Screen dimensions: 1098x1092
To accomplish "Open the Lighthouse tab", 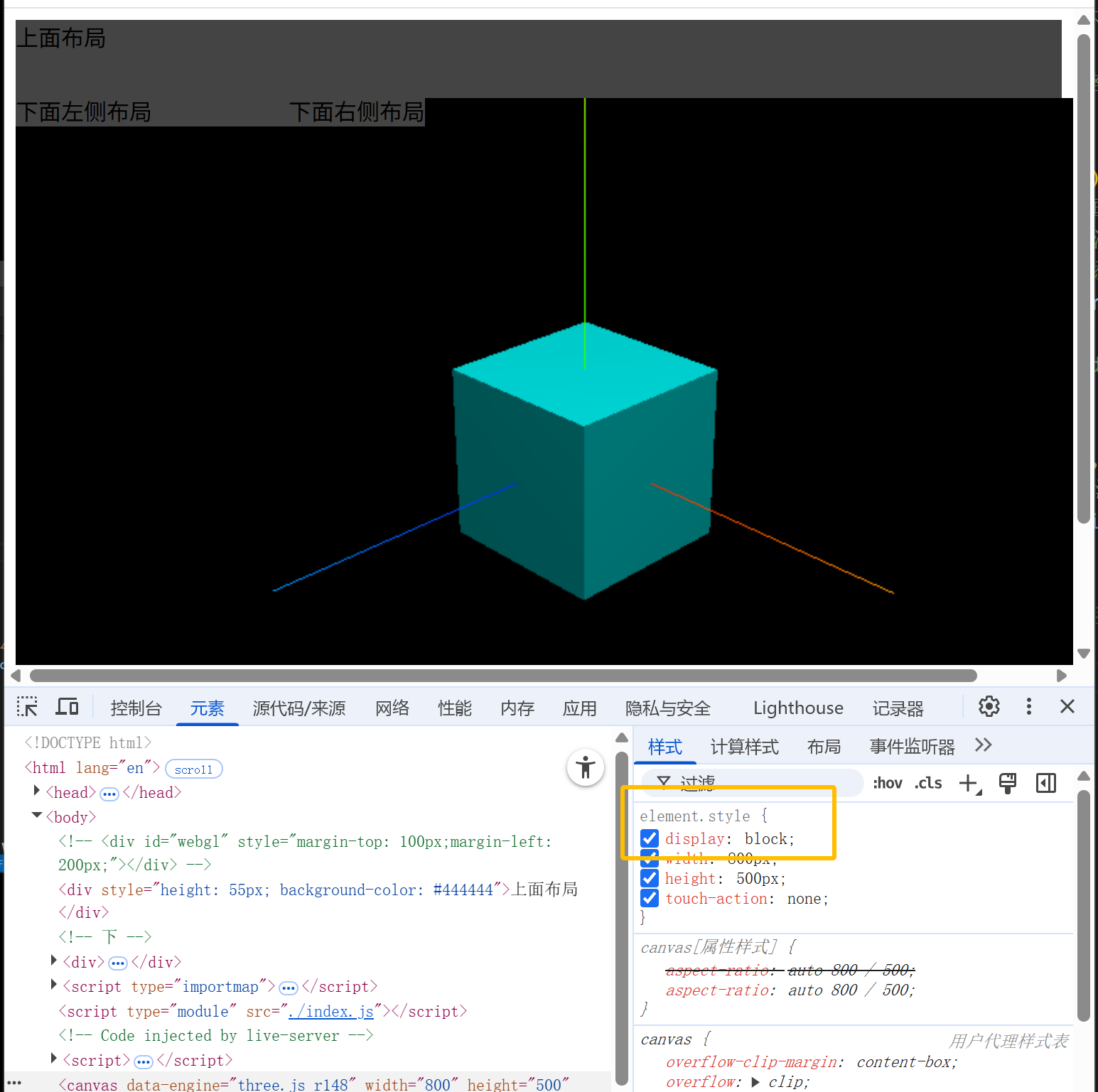I will tap(798, 708).
